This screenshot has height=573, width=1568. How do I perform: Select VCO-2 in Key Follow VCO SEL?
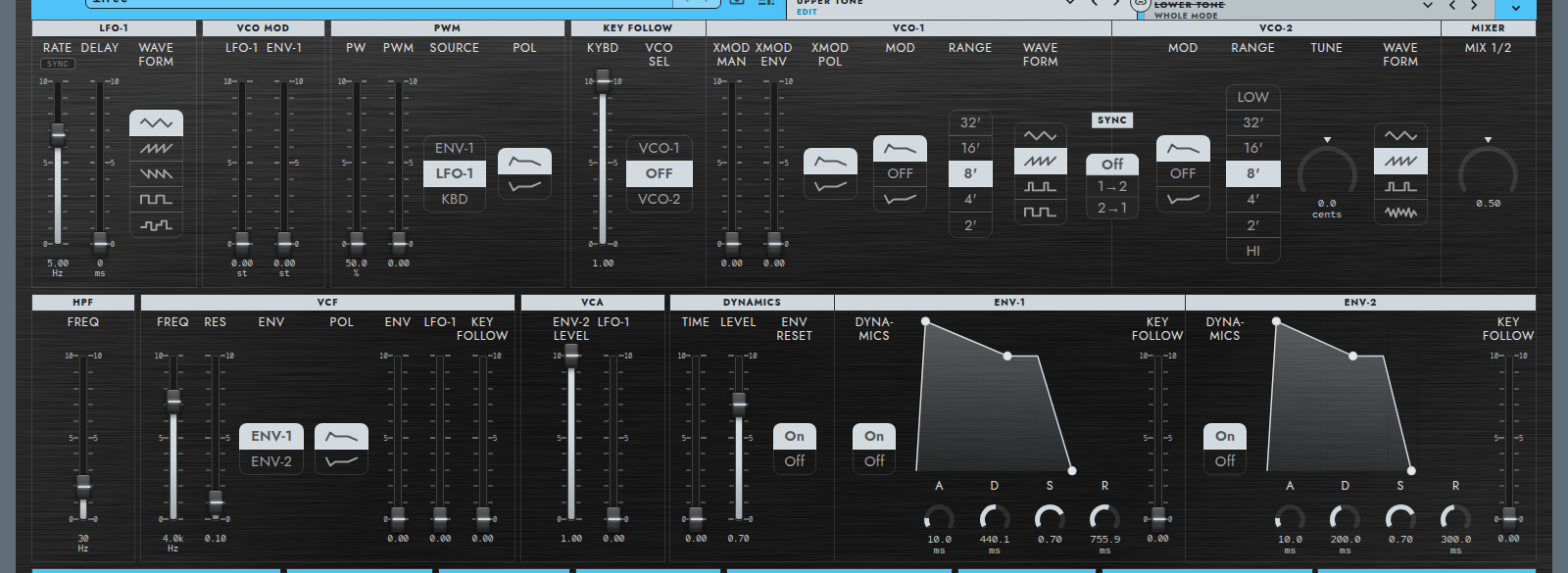(659, 199)
